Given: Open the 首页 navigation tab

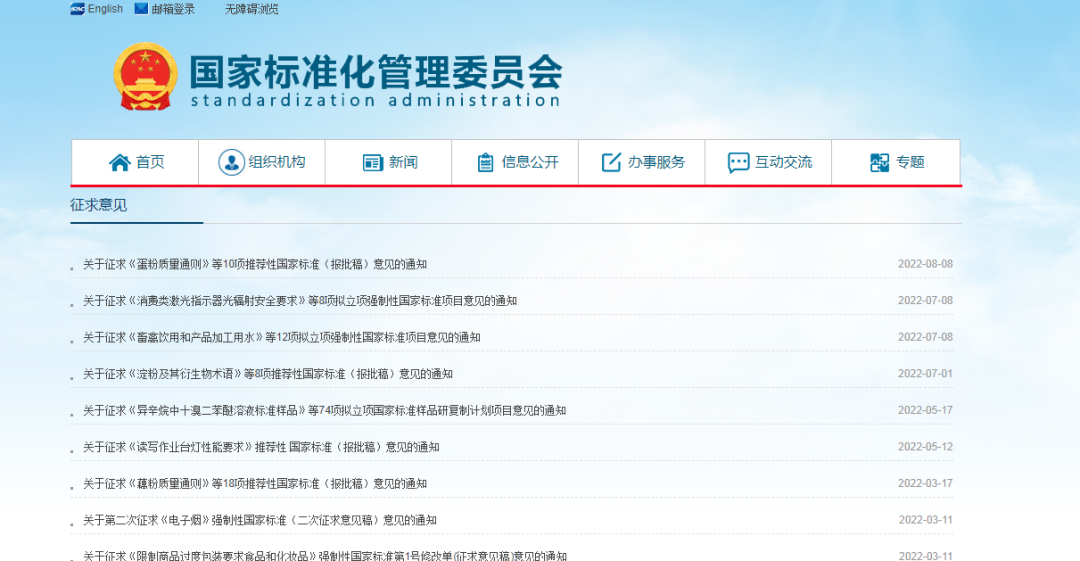Looking at the screenshot, I should 135,163.
